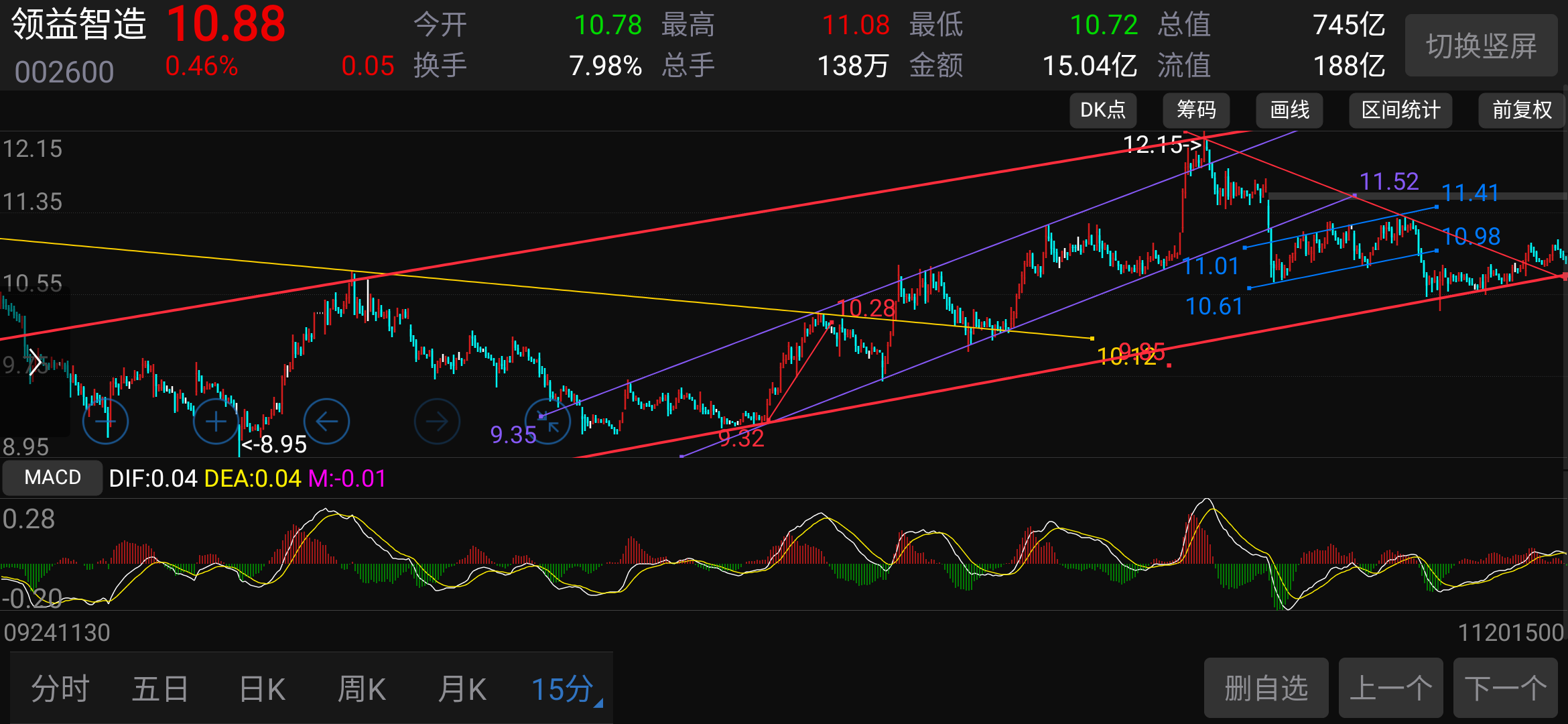Select the purple 9.35 line label
This screenshot has width=1568, height=724.
(513, 435)
